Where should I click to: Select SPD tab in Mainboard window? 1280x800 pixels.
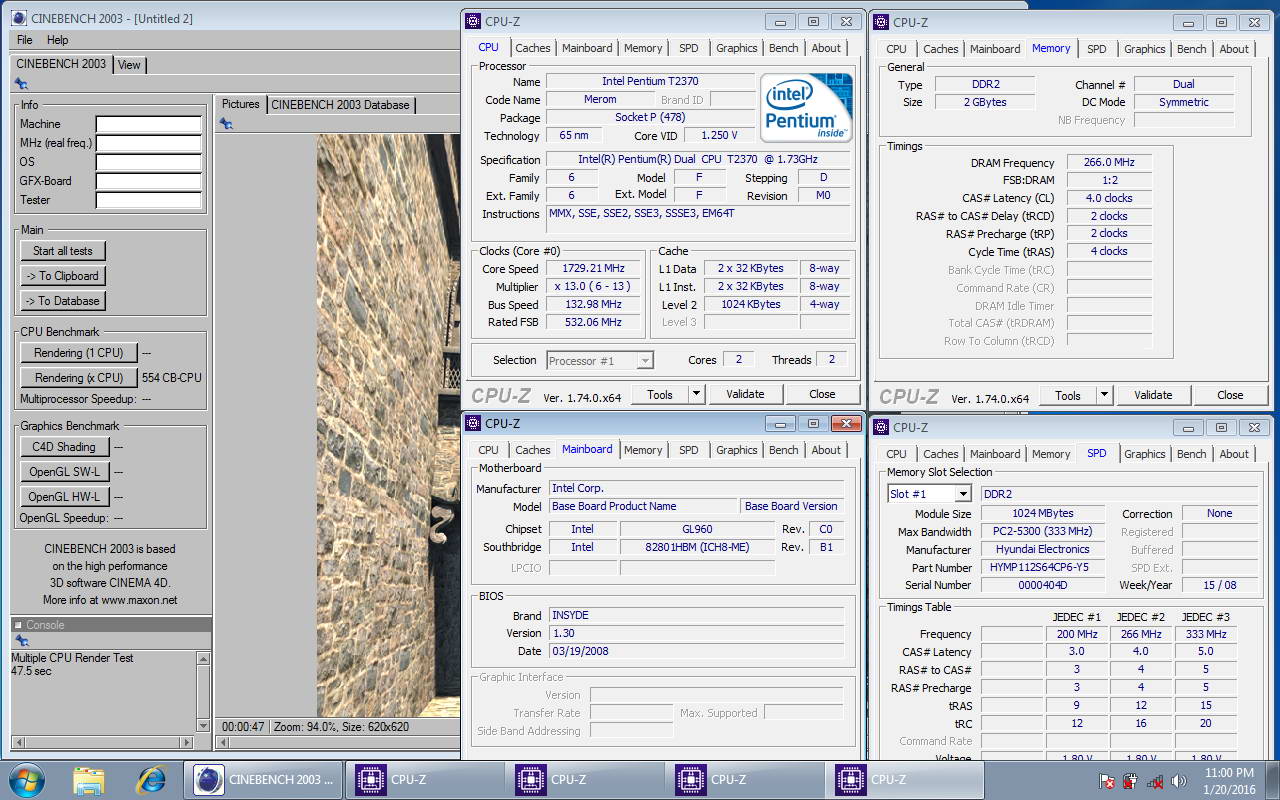click(x=689, y=450)
